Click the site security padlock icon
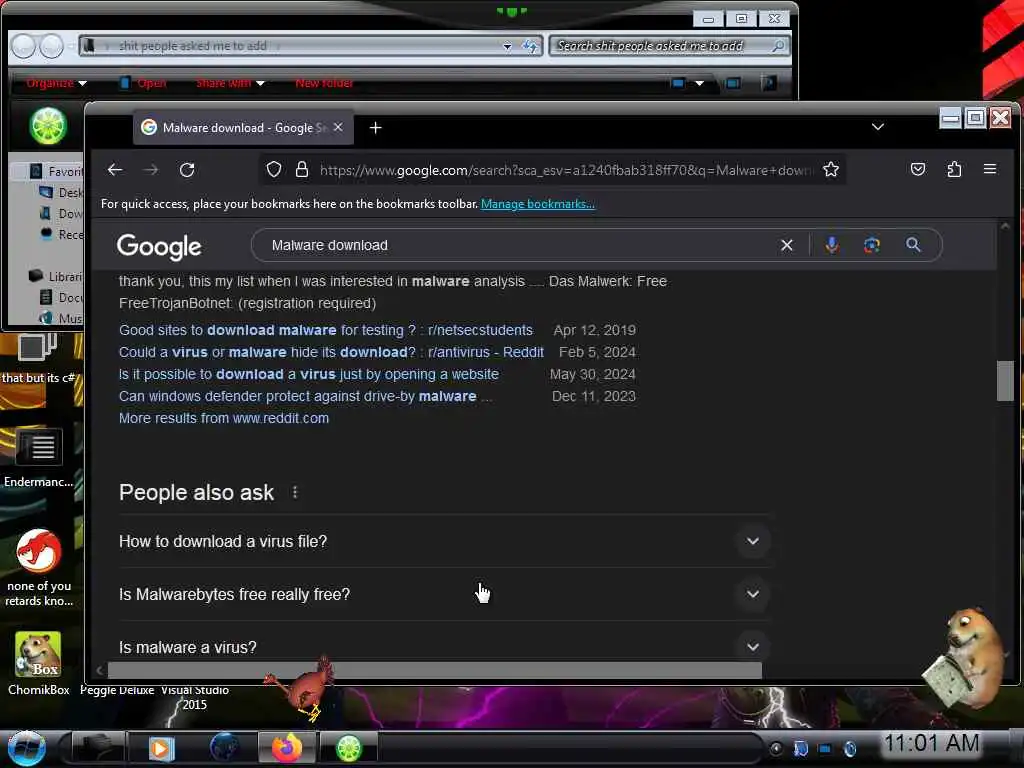 tap(302, 170)
